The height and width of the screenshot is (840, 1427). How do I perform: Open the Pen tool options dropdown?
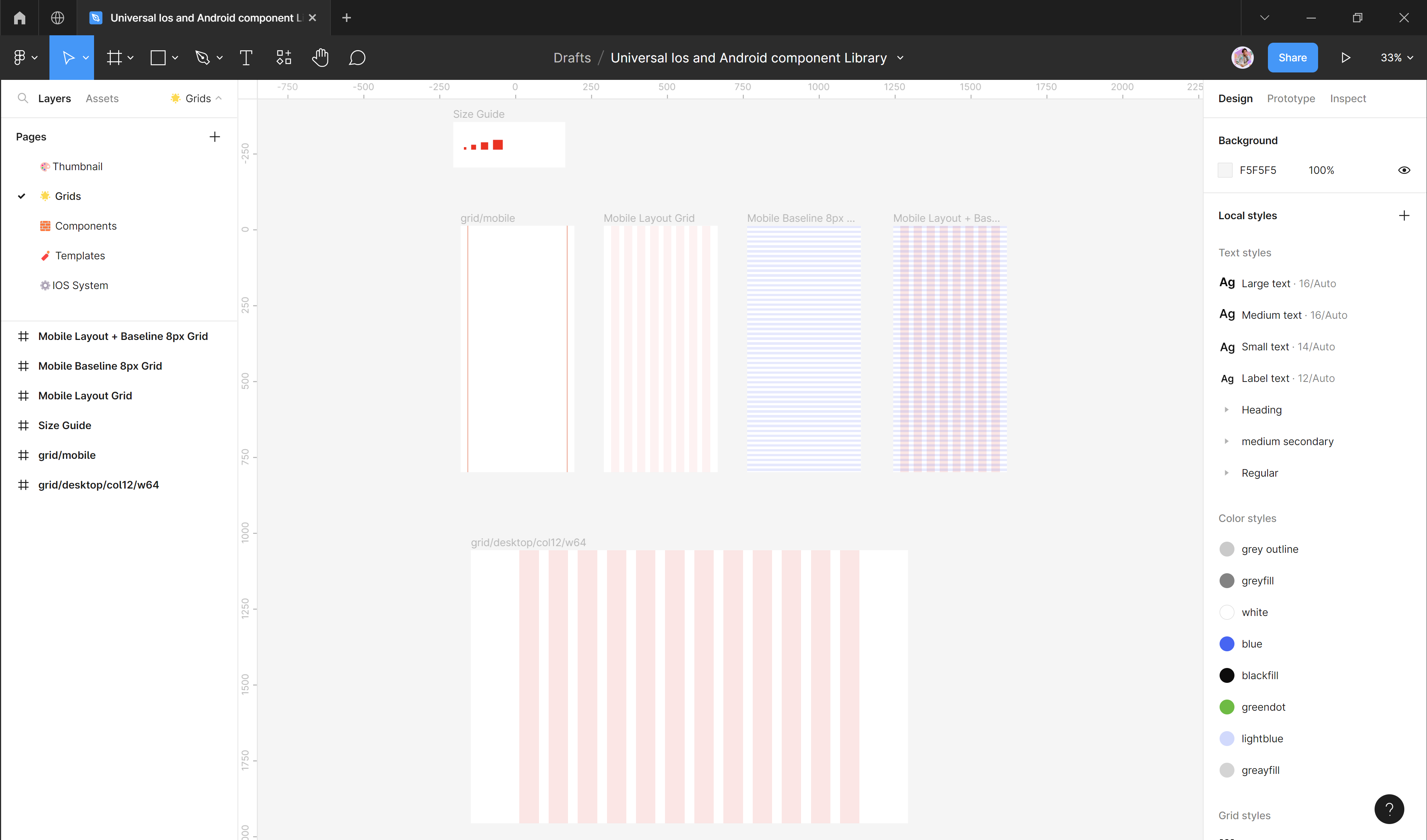tap(220, 58)
